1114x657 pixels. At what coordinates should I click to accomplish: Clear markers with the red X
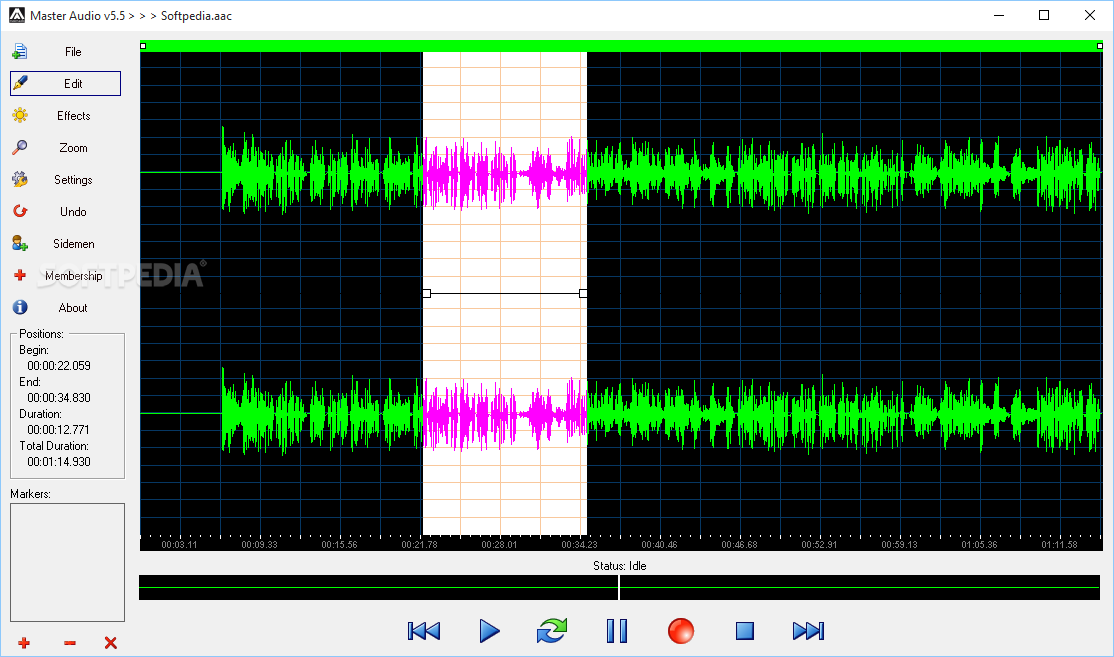[x=111, y=643]
